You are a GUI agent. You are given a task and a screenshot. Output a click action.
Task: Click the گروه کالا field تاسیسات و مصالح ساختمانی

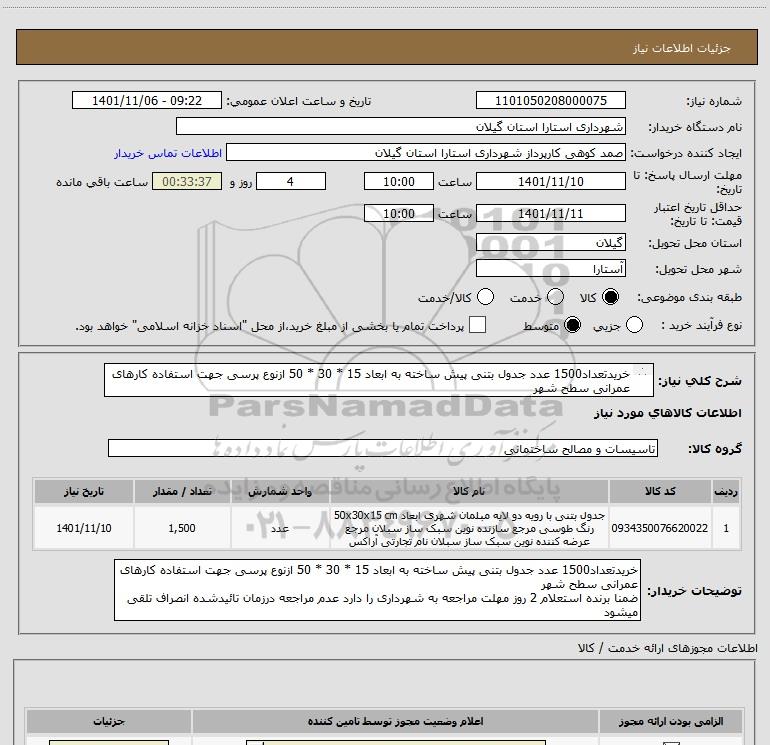click(383, 448)
